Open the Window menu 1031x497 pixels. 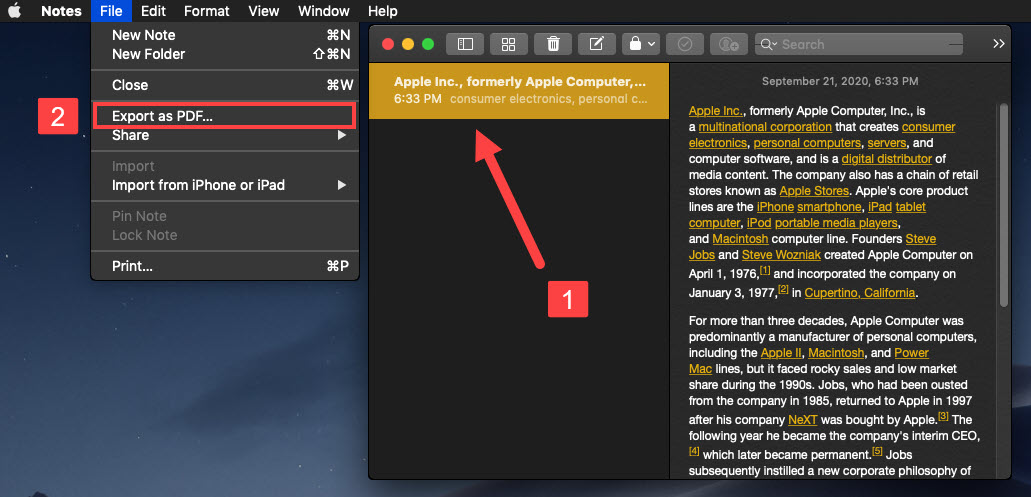click(324, 11)
